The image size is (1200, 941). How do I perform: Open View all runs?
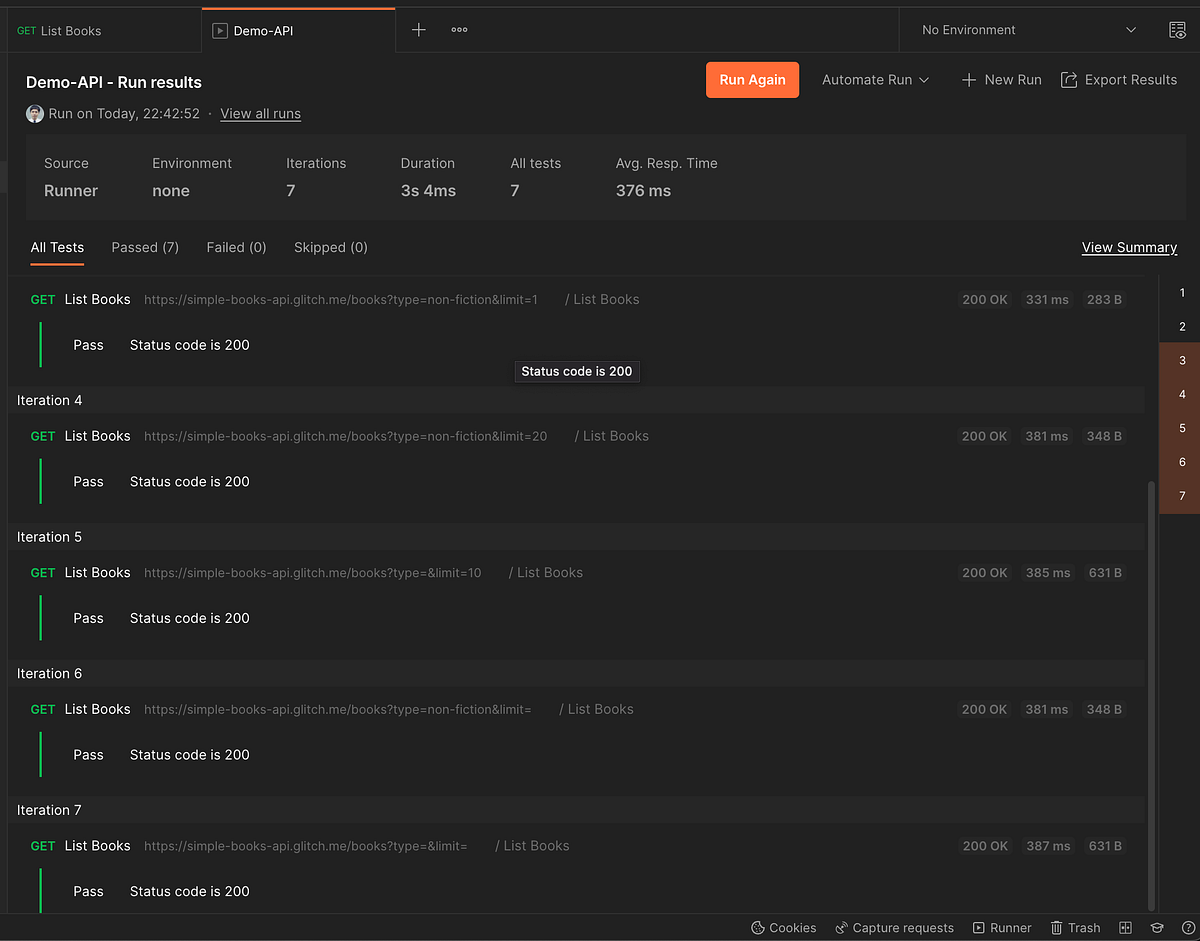260,113
